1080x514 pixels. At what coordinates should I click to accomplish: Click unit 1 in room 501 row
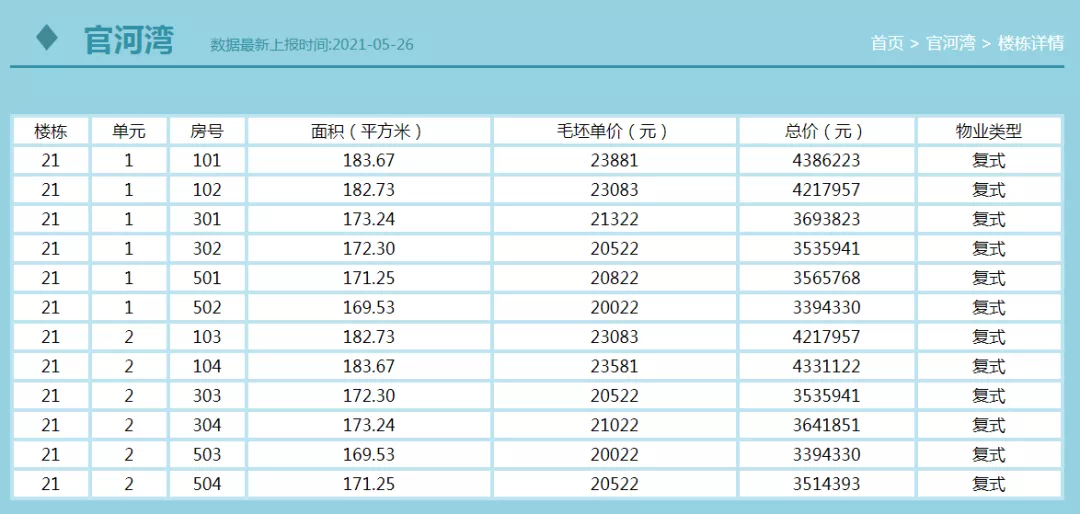(x=129, y=278)
